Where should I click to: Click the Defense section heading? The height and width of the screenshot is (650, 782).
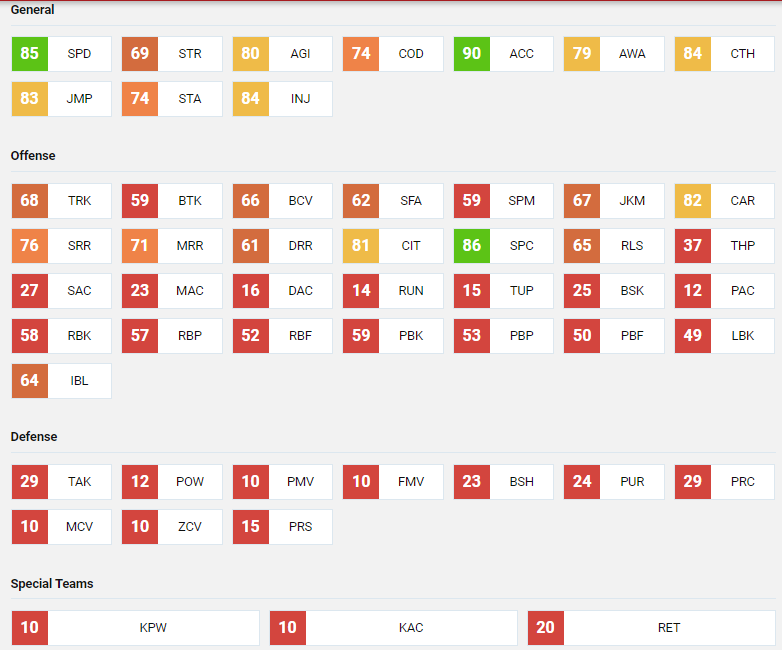(x=33, y=437)
